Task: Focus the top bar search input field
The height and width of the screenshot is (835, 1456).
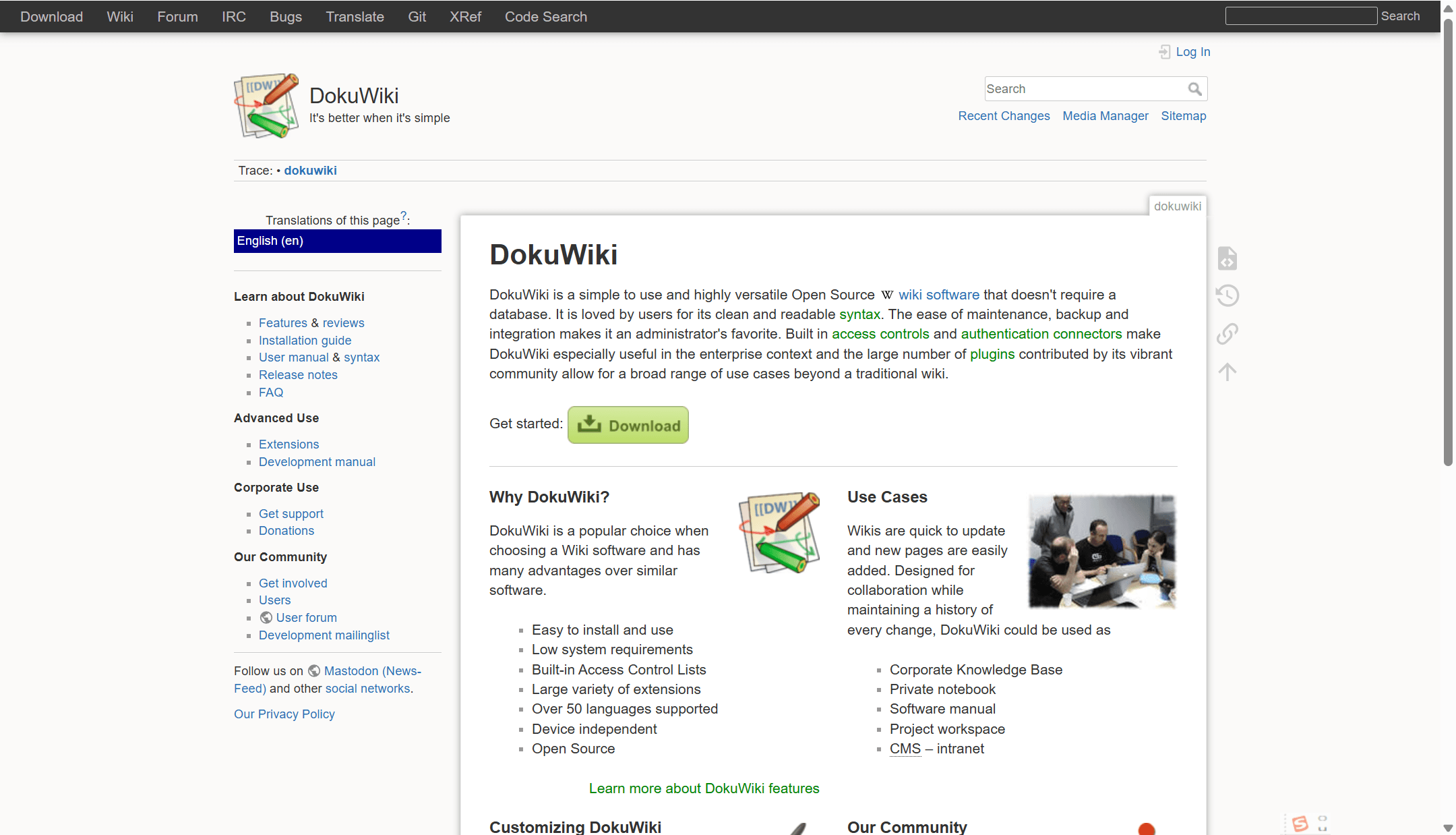Action: 1301,16
